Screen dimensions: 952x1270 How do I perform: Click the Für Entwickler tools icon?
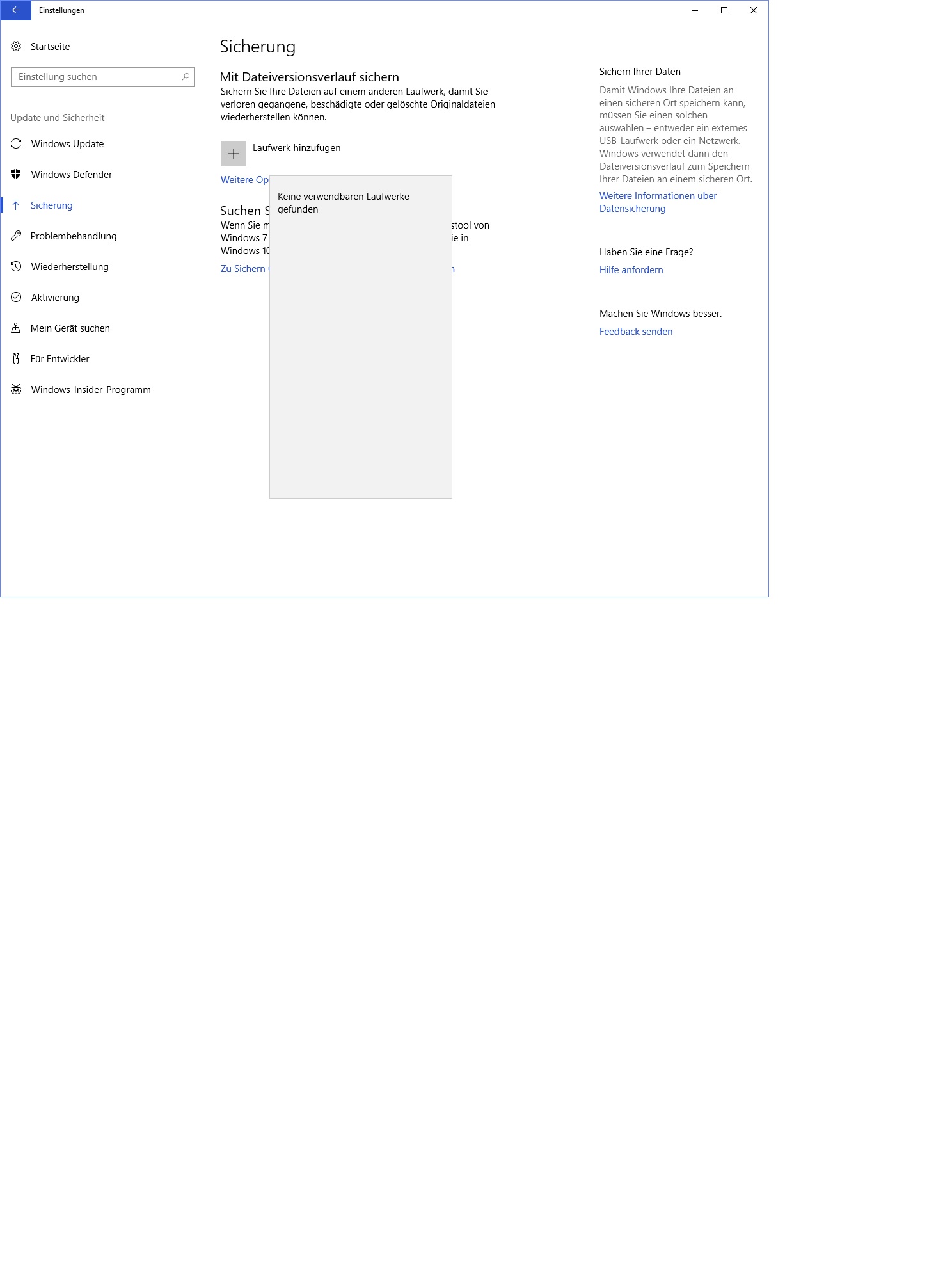pyautogui.click(x=16, y=359)
